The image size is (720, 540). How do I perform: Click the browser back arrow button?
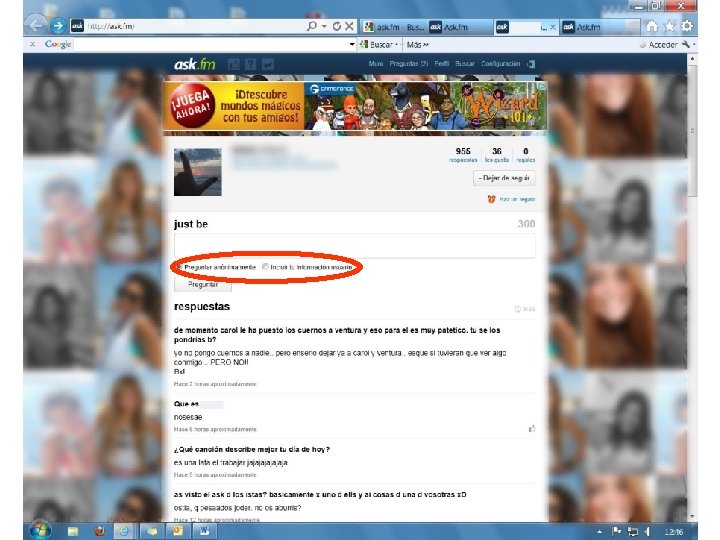tap(36, 26)
